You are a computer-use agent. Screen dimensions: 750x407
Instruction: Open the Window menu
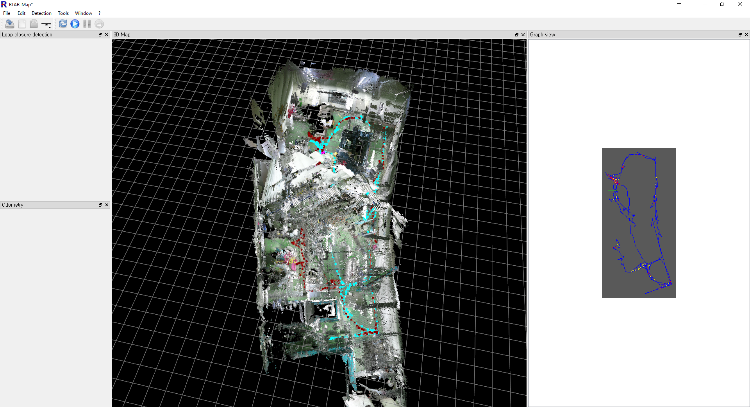[82, 13]
